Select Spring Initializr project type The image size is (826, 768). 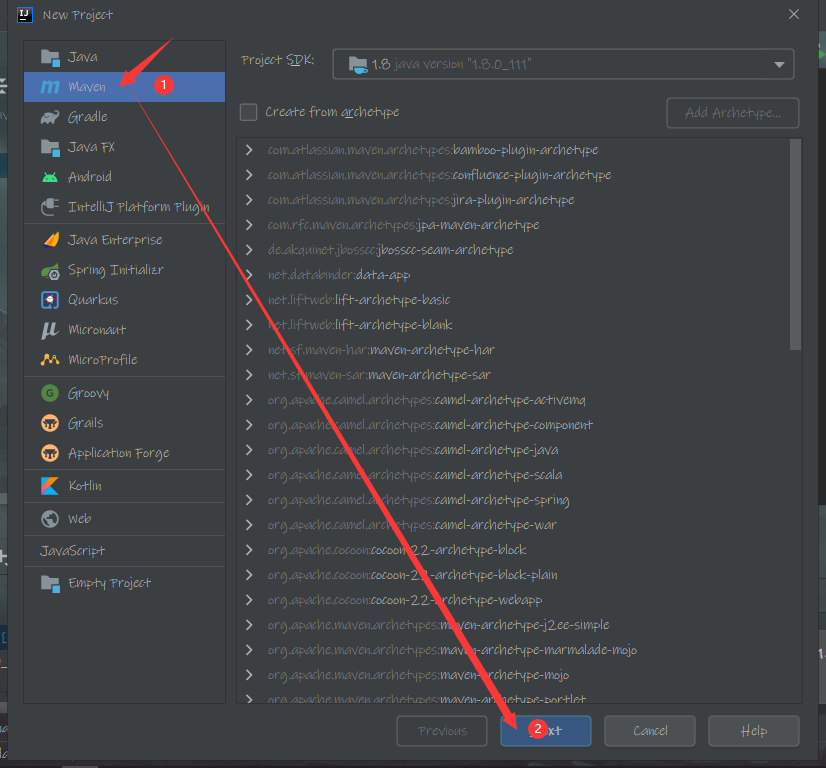(x=124, y=270)
